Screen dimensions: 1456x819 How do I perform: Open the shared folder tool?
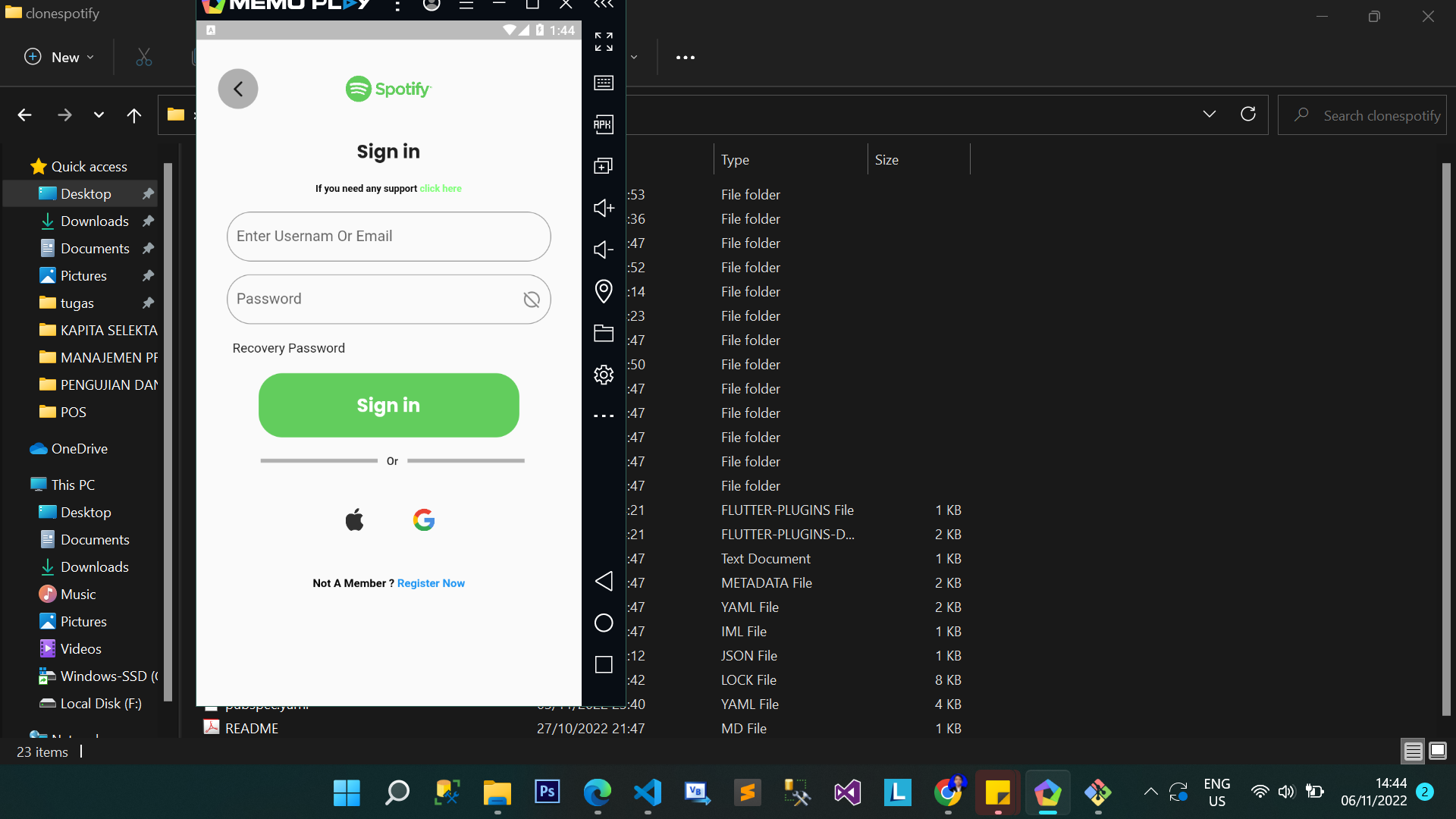pos(604,333)
